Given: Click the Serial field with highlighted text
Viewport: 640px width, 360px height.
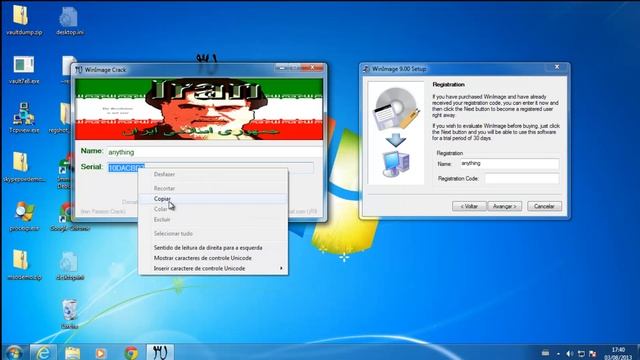Looking at the screenshot, I should click(x=211, y=167).
